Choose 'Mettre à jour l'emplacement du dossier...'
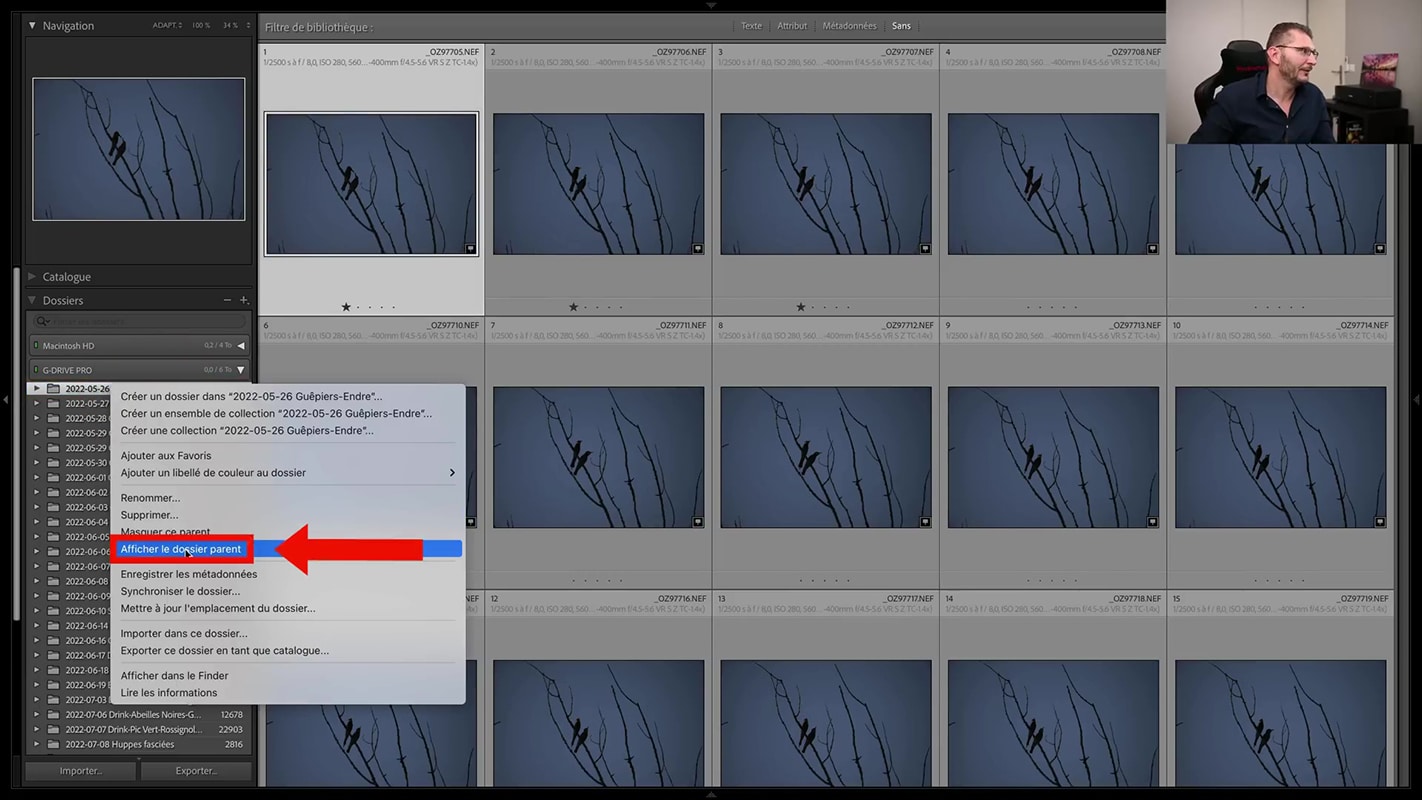 218,608
